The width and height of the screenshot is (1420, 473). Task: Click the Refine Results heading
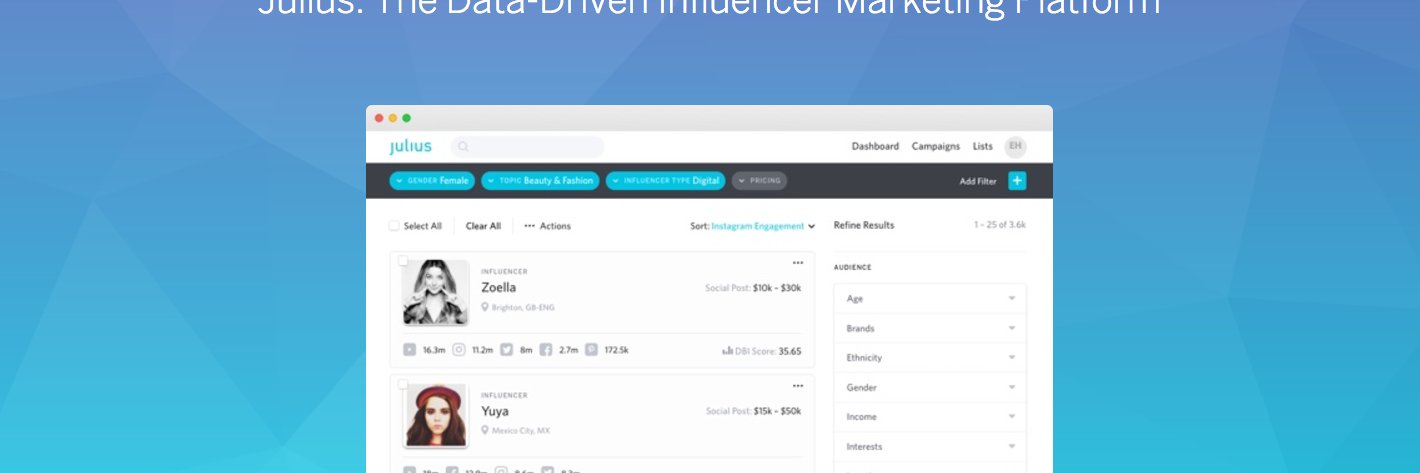pos(864,225)
